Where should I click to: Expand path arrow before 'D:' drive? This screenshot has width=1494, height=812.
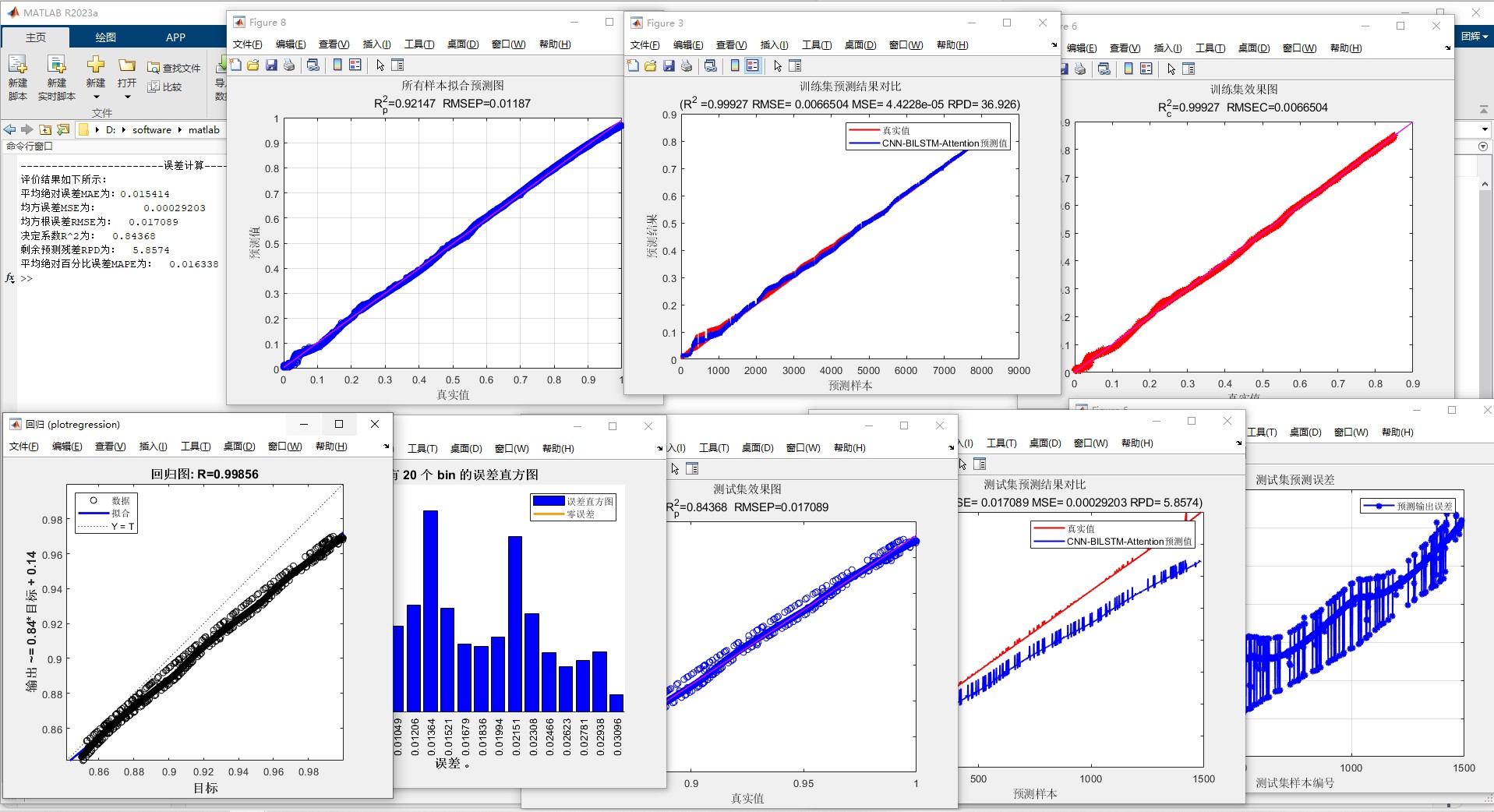coord(97,130)
